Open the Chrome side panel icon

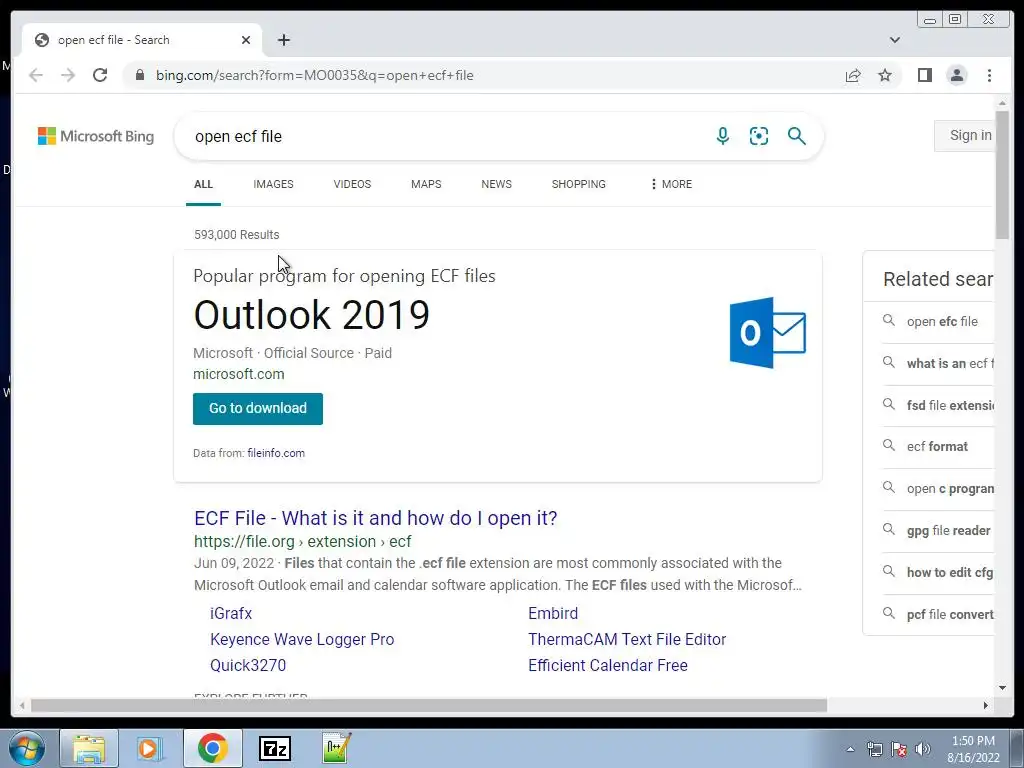coord(925,75)
